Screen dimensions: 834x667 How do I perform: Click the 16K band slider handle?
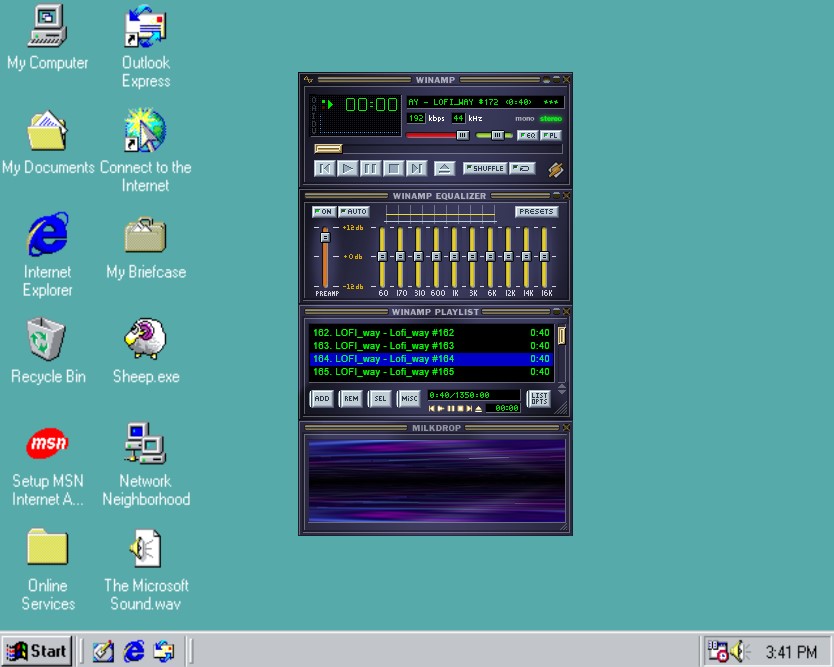tap(544, 256)
